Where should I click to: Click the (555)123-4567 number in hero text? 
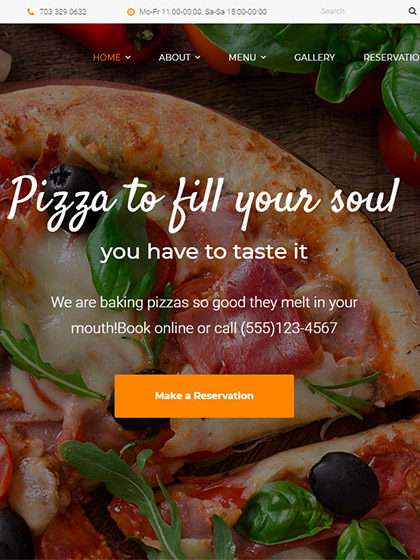289,328
